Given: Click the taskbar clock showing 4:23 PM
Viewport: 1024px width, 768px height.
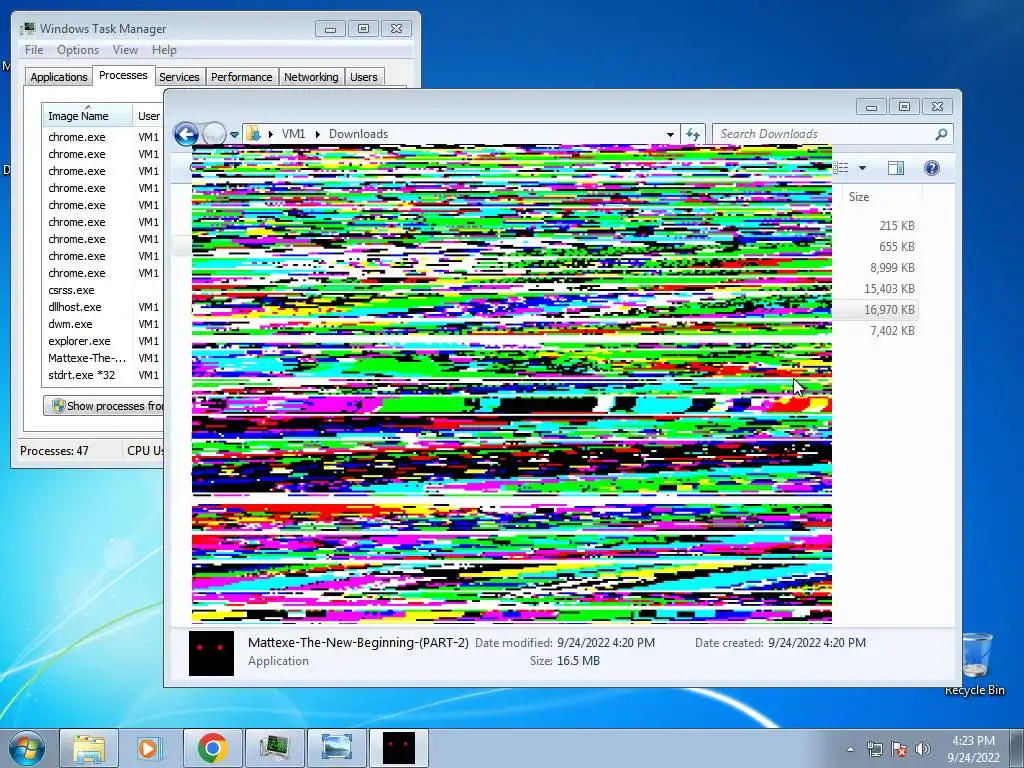Looking at the screenshot, I should tap(973, 749).
